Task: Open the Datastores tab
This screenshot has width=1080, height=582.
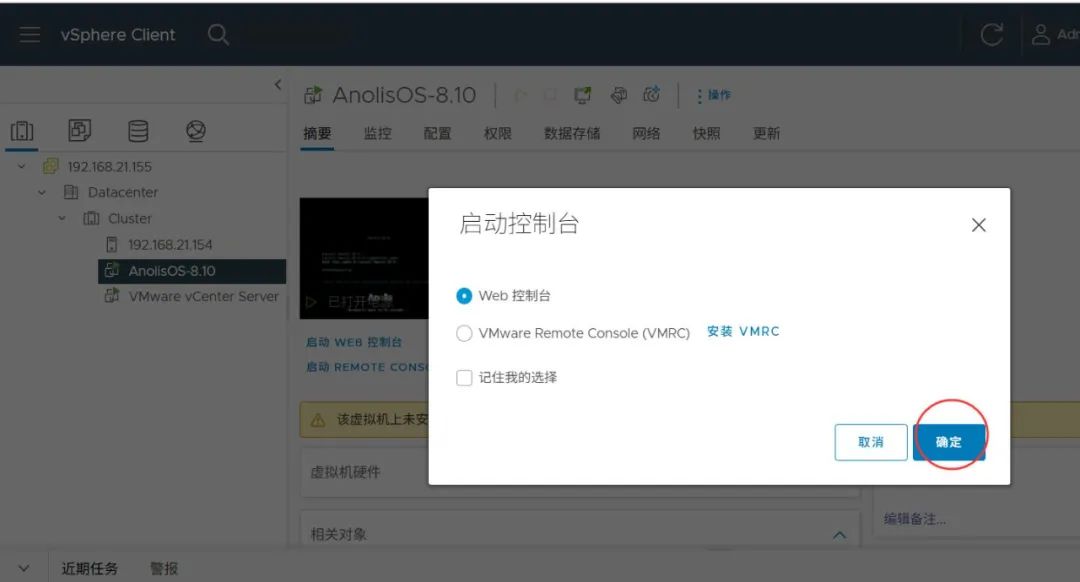Action: pos(572,134)
